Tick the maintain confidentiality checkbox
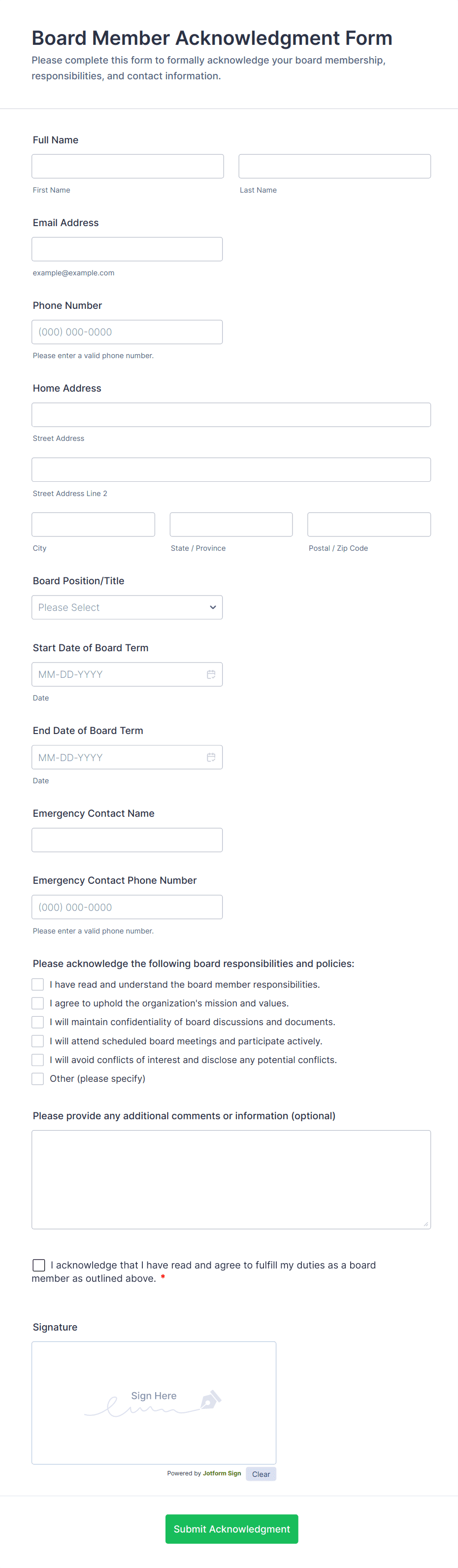The height and width of the screenshot is (1568, 458). [x=38, y=1022]
